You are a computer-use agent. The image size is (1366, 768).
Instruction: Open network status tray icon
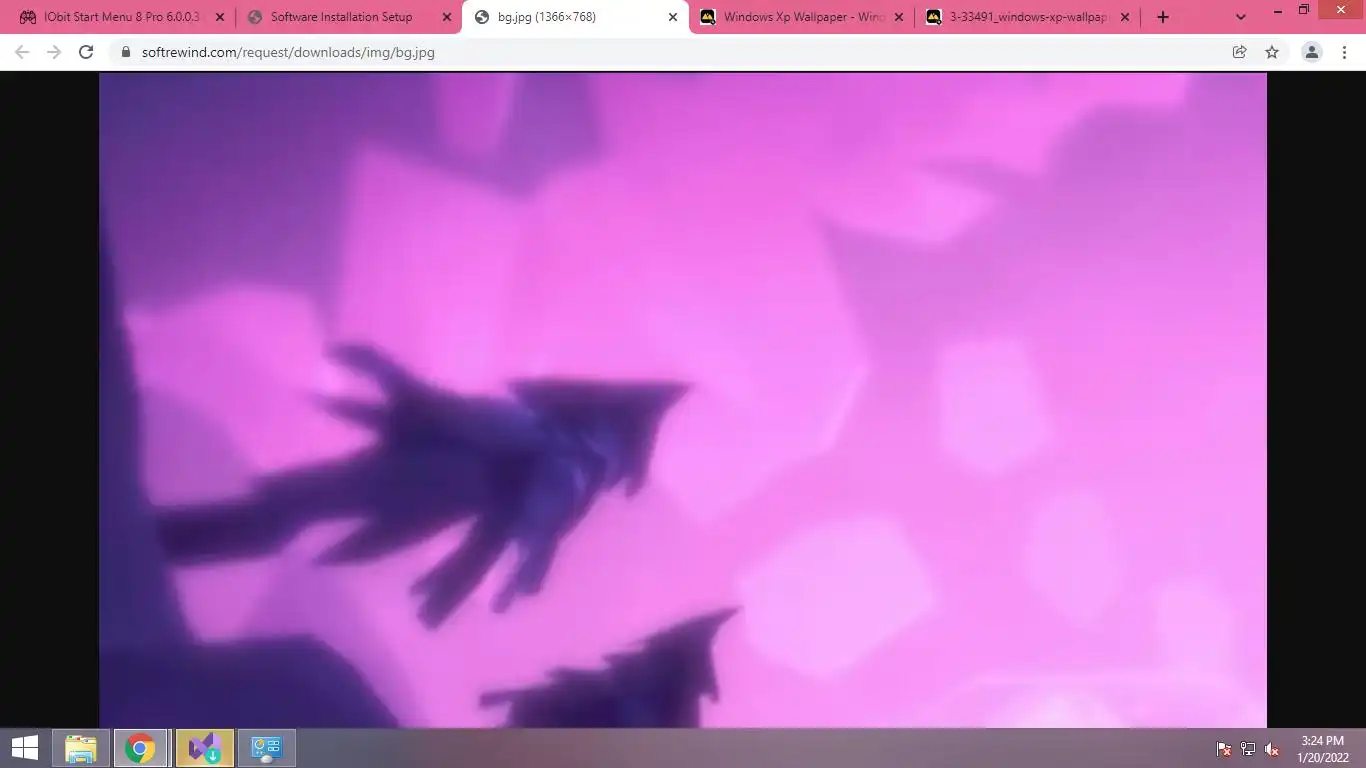tap(1248, 749)
